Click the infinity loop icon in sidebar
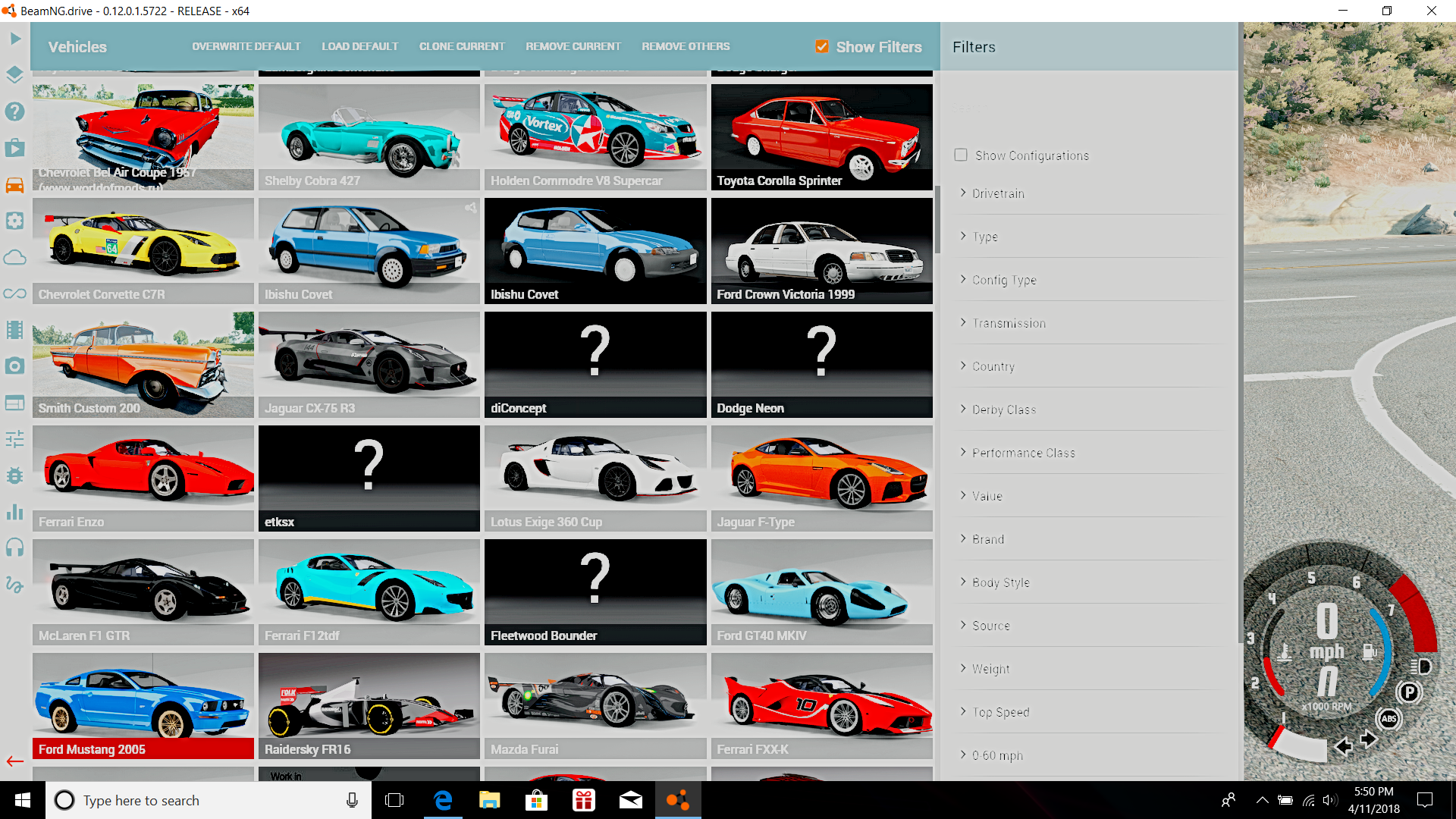The height and width of the screenshot is (819, 1456). (x=15, y=293)
